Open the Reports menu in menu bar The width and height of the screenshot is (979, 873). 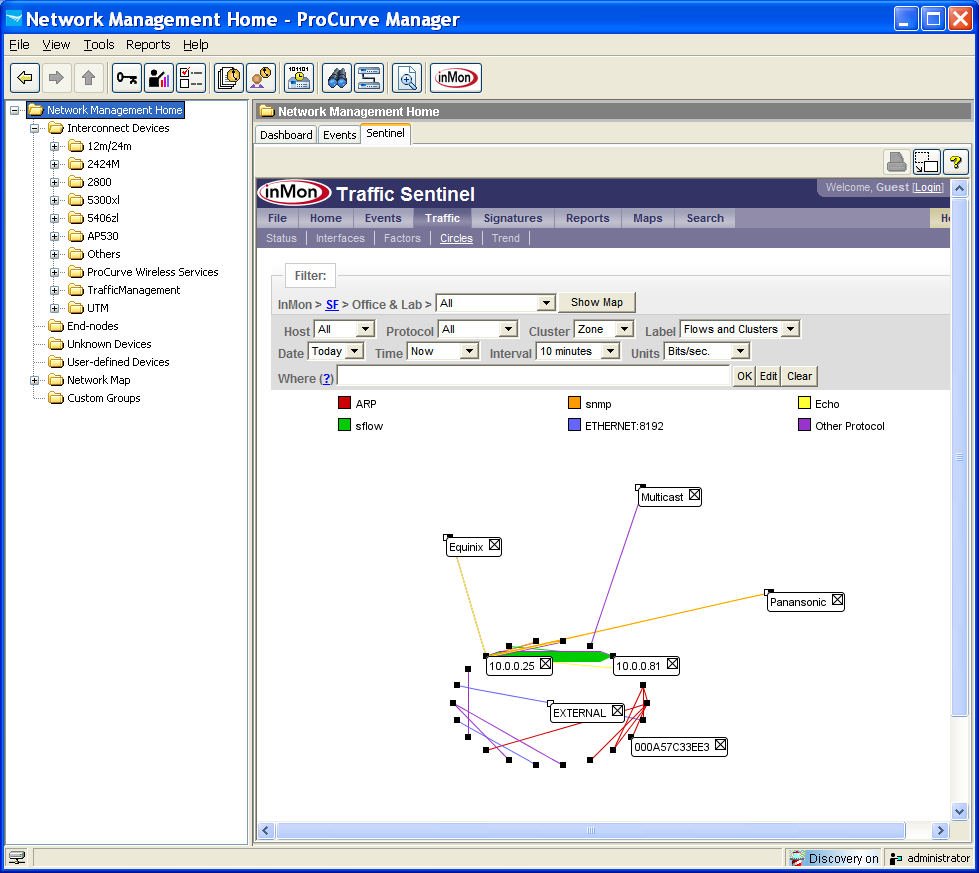pos(148,45)
